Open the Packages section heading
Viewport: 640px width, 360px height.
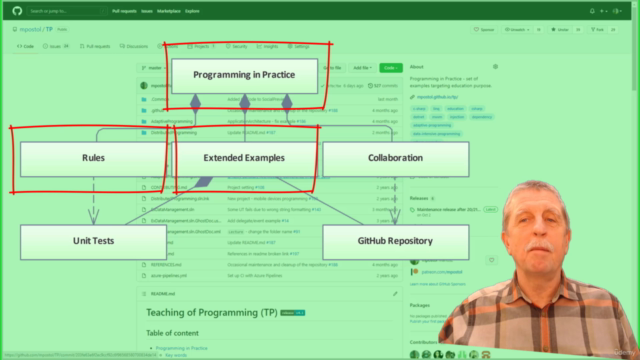[x=420, y=305]
